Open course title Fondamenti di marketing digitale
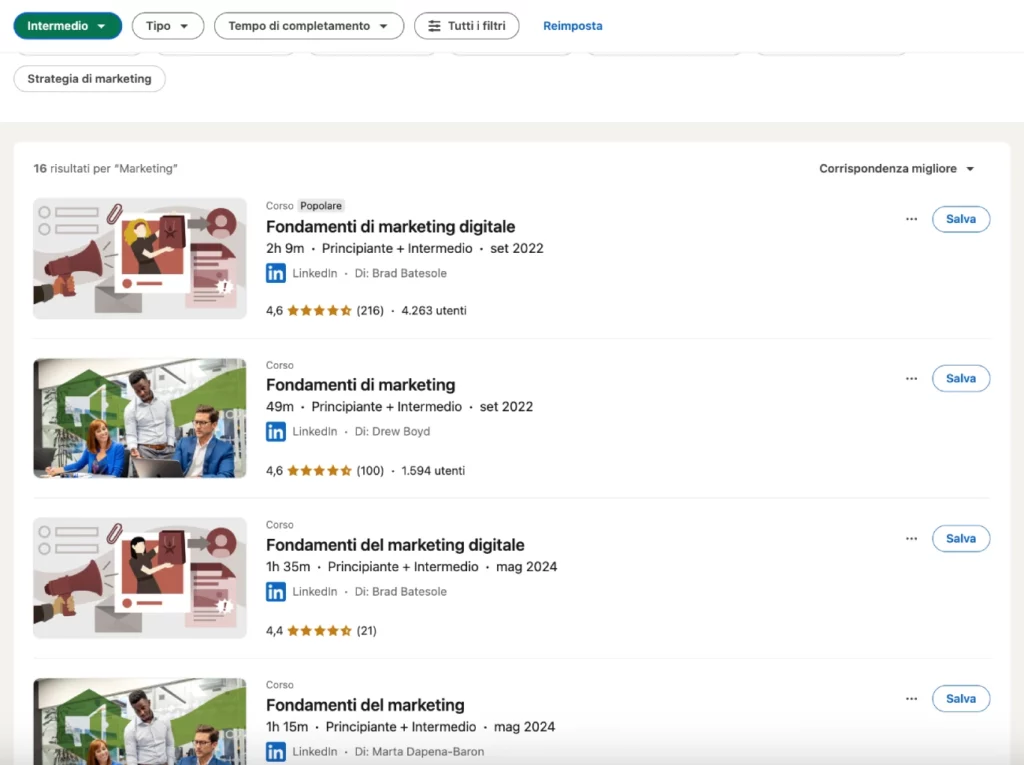Viewport: 1024px width, 765px height. (390, 227)
